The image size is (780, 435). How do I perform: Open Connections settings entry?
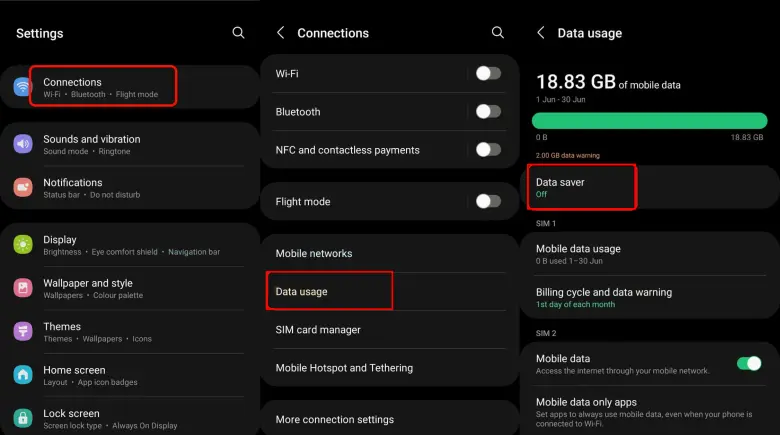point(129,87)
